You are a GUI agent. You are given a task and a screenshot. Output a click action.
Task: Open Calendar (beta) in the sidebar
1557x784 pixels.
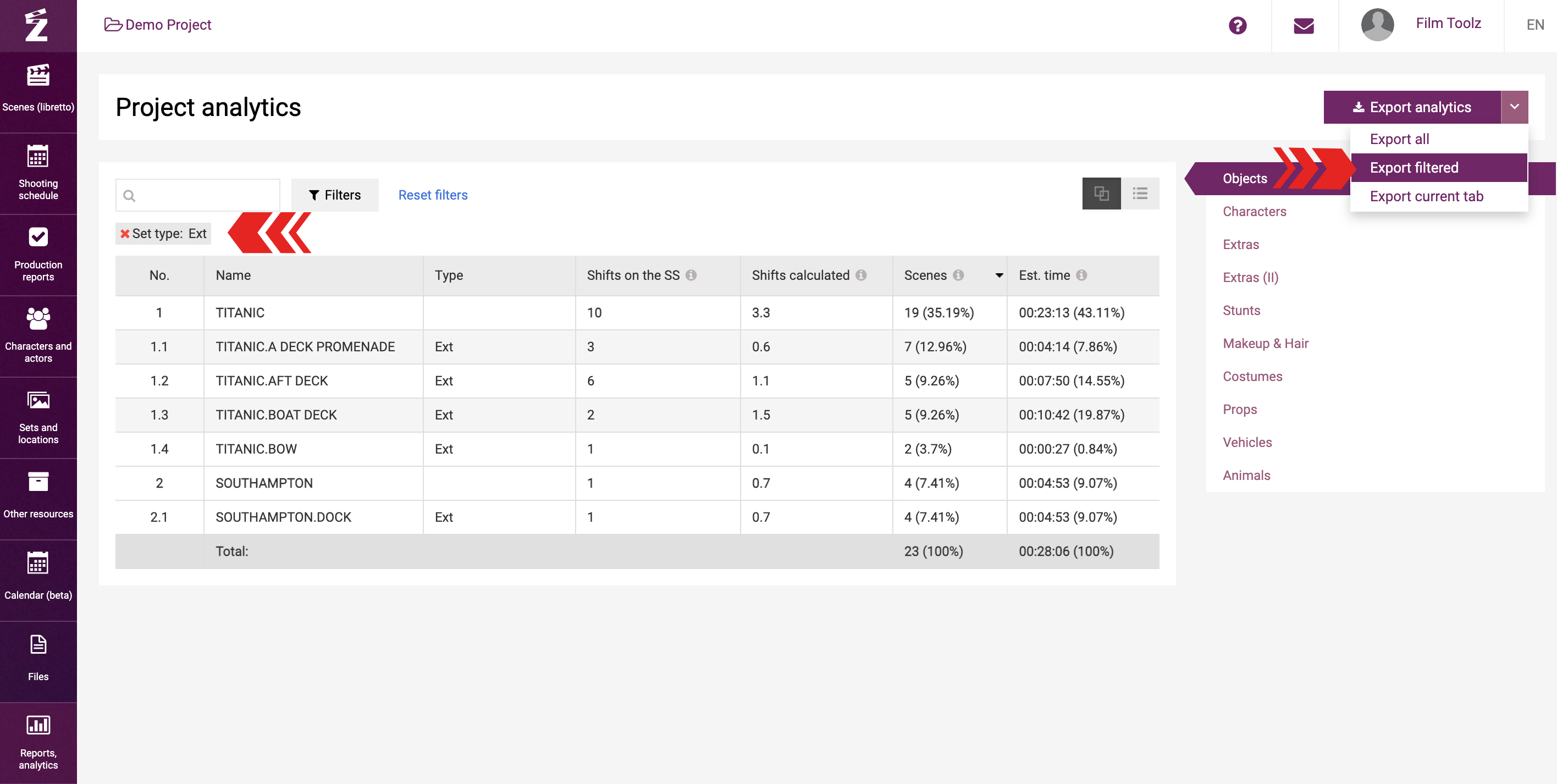click(x=38, y=580)
